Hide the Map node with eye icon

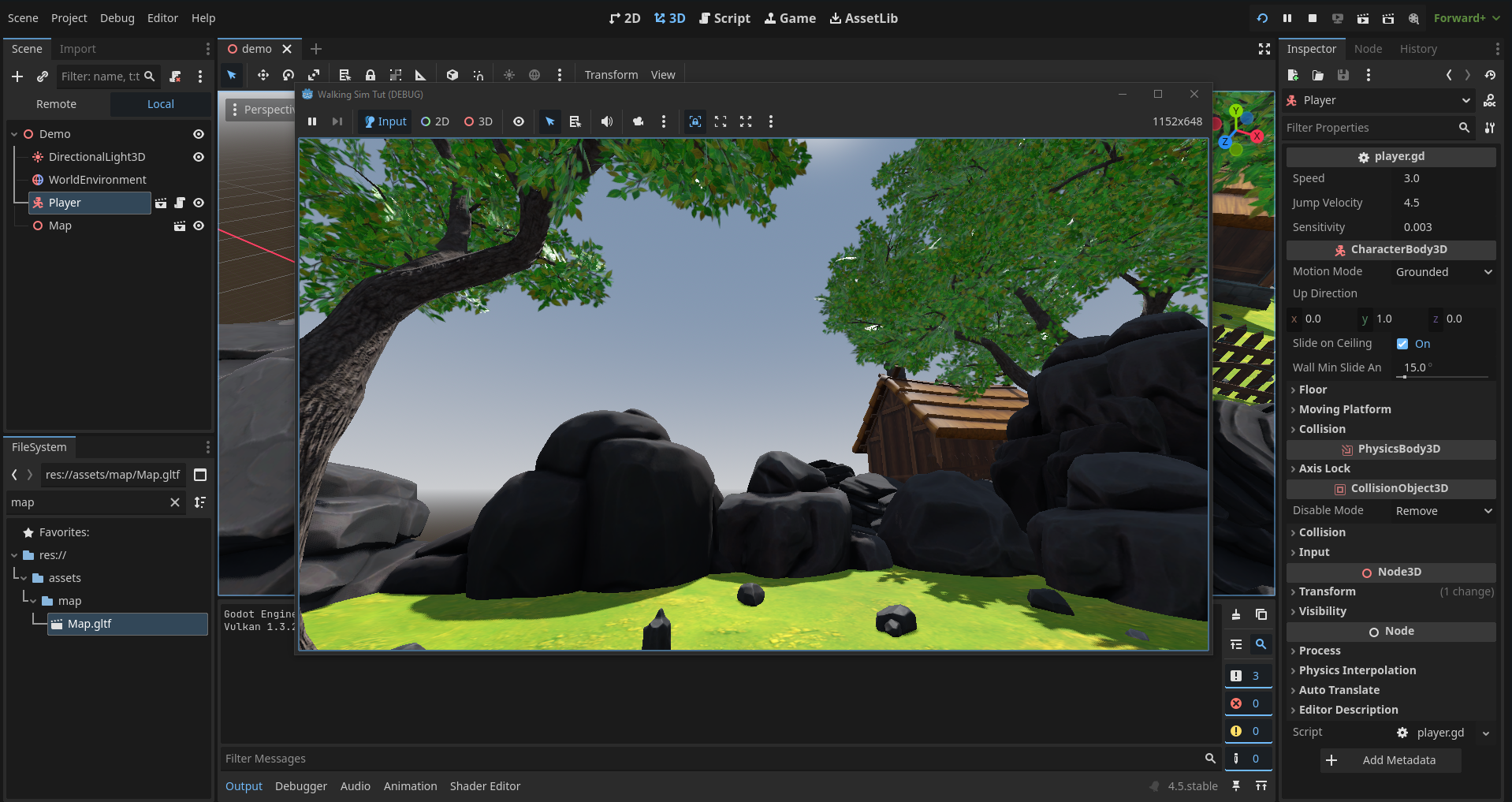(199, 226)
